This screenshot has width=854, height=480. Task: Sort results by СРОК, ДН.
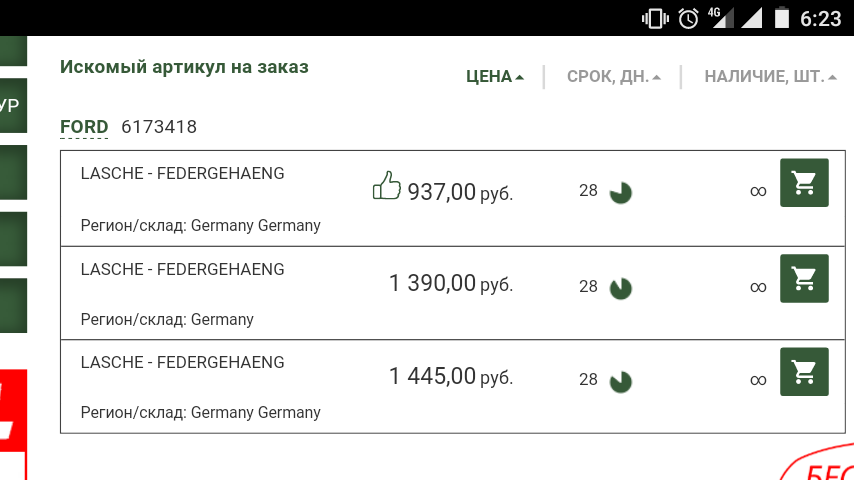[614, 76]
